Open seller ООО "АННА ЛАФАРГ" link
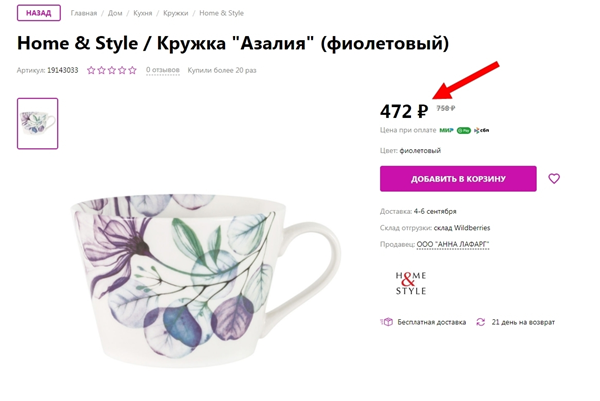The width and height of the screenshot is (600, 401). click(x=453, y=244)
